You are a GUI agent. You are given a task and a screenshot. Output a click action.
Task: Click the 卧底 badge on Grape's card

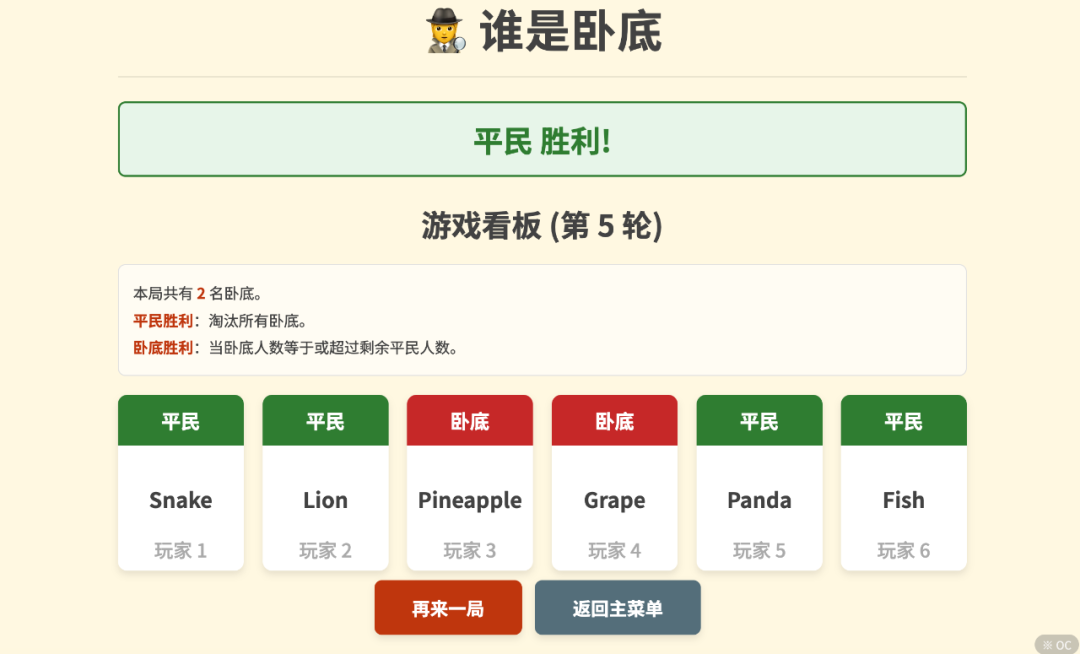(x=614, y=421)
